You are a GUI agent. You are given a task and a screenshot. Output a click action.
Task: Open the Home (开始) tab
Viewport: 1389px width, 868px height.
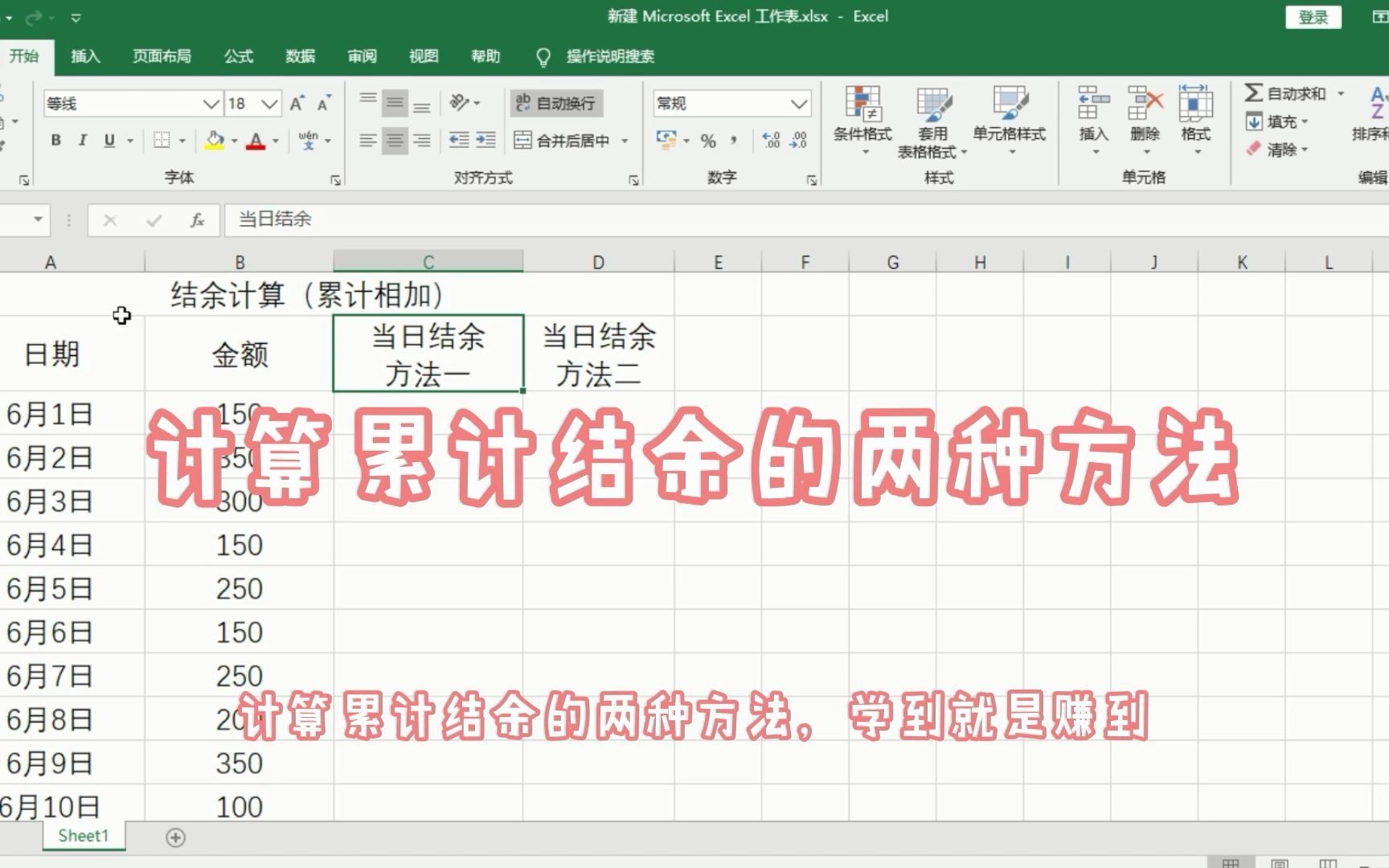pyautogui.click(x=24, y=56)
